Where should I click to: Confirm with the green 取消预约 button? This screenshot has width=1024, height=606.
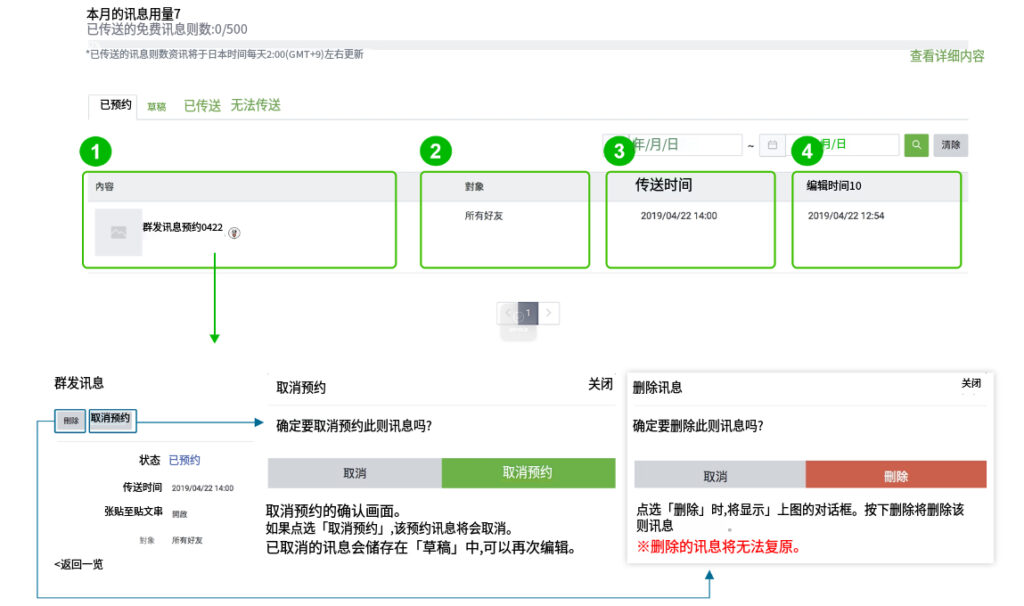[x=530, y=471]
